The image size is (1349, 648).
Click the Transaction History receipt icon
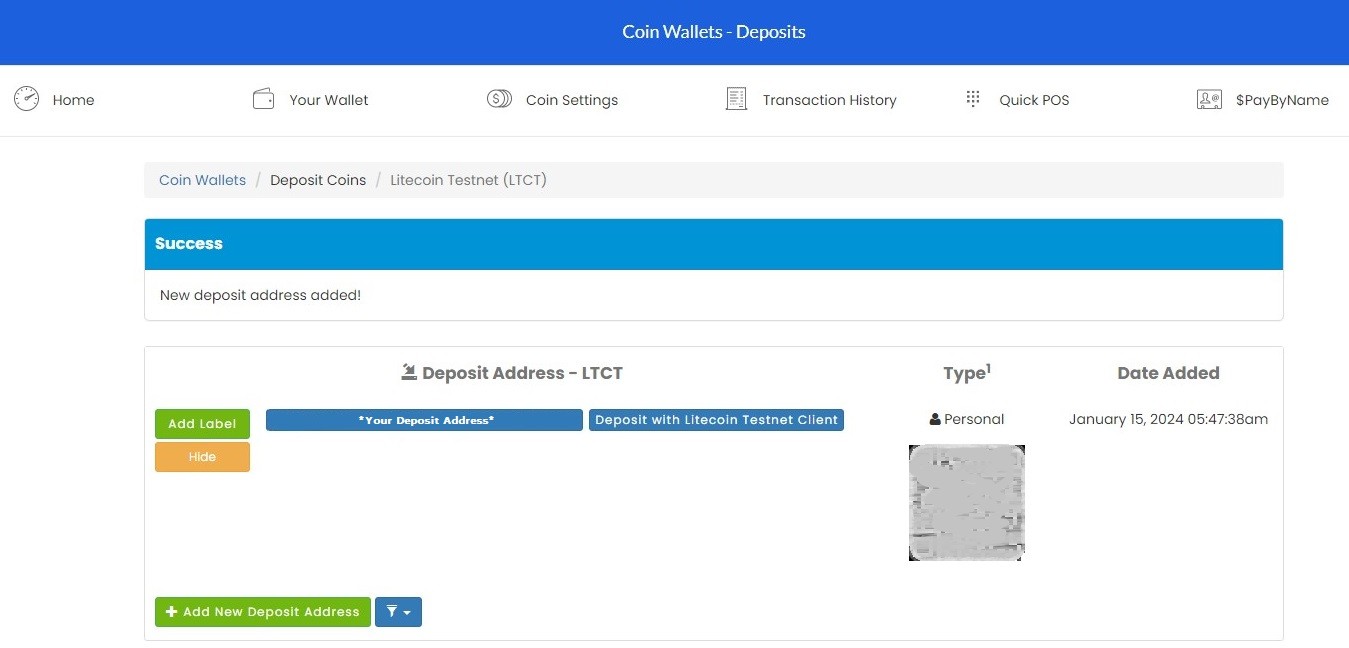(x=736, y=98)
